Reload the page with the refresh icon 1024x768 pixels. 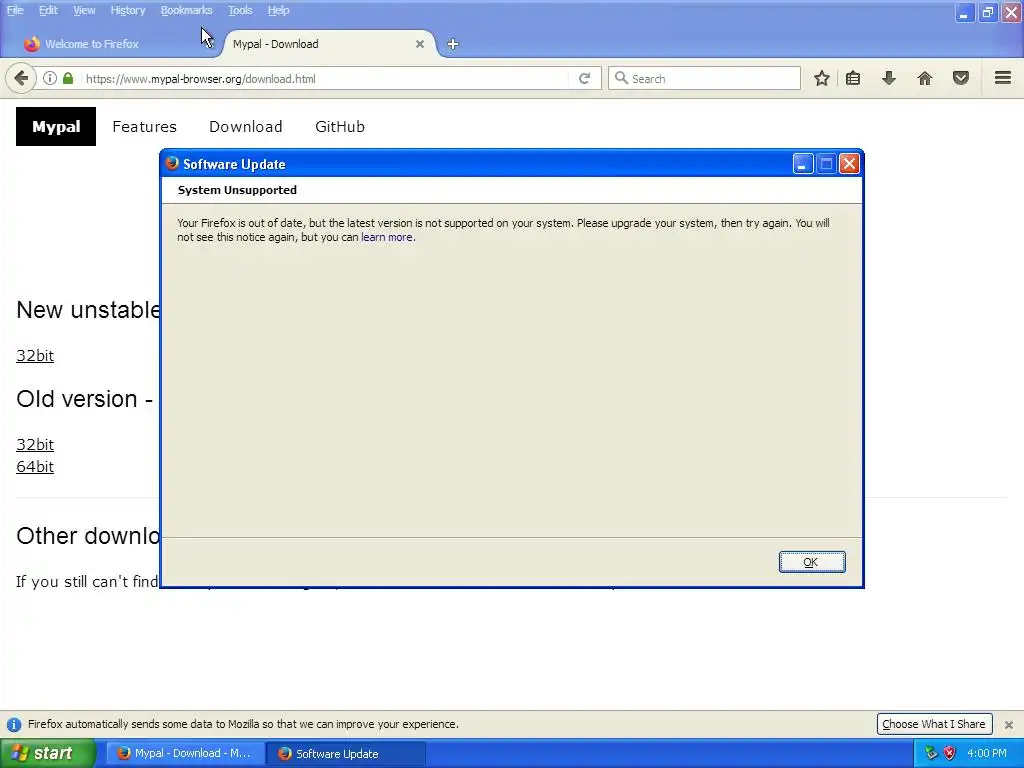(584, 78)
